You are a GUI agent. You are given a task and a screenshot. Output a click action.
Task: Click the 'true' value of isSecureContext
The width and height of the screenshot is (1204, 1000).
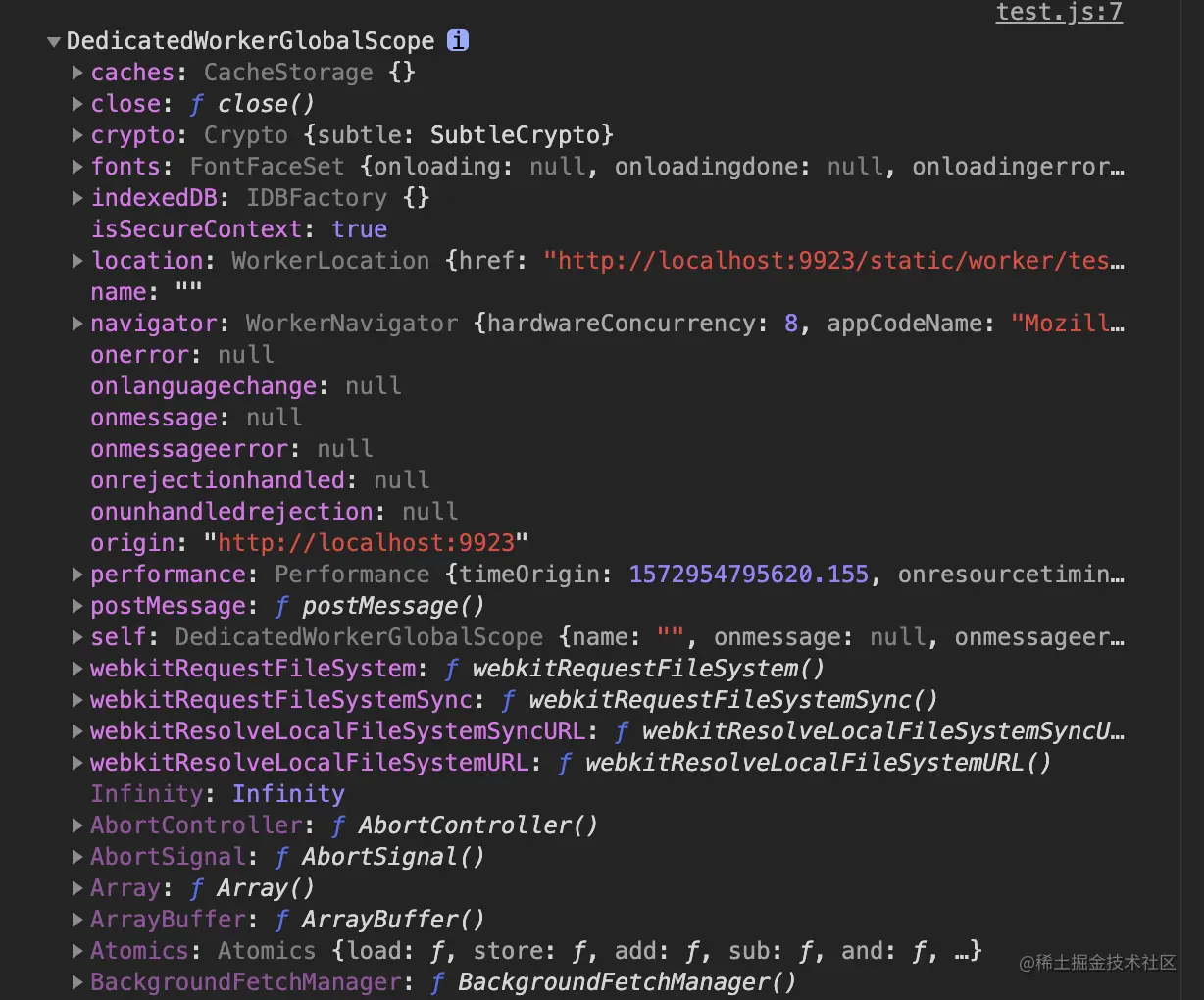coord(360,229)
